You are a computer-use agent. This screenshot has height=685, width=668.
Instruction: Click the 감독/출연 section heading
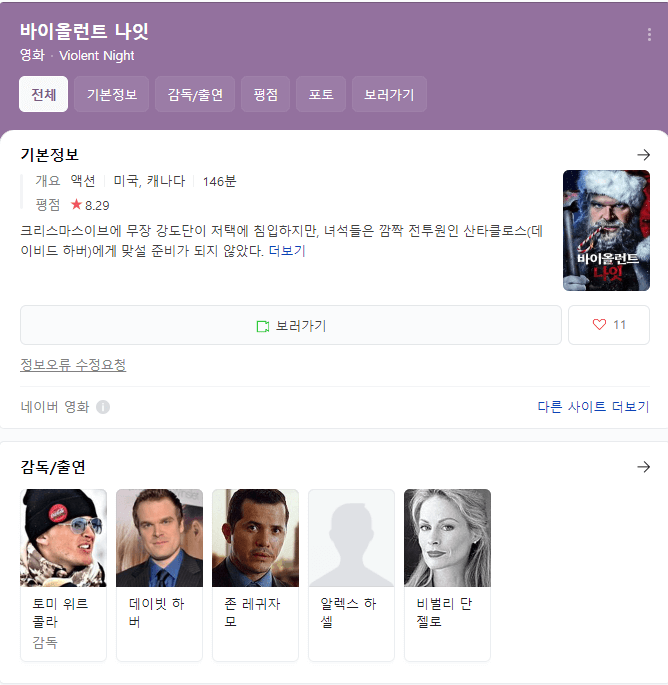coord(53,467)
